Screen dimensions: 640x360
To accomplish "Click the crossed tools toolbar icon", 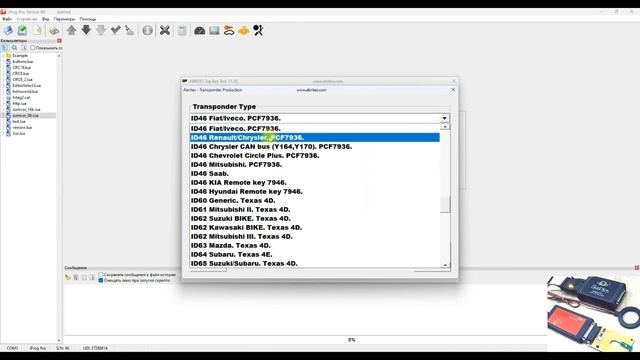I will tap(165, 30).
